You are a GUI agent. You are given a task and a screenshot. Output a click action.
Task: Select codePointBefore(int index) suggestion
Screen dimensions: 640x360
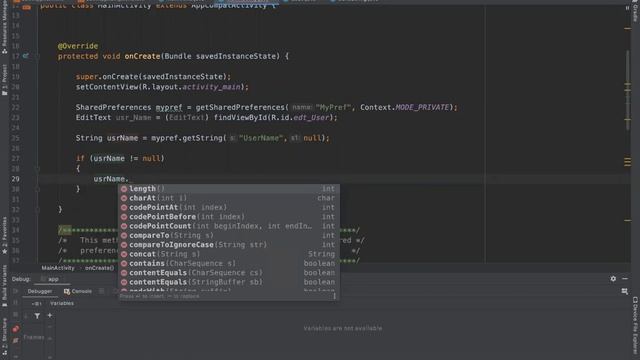229,217
